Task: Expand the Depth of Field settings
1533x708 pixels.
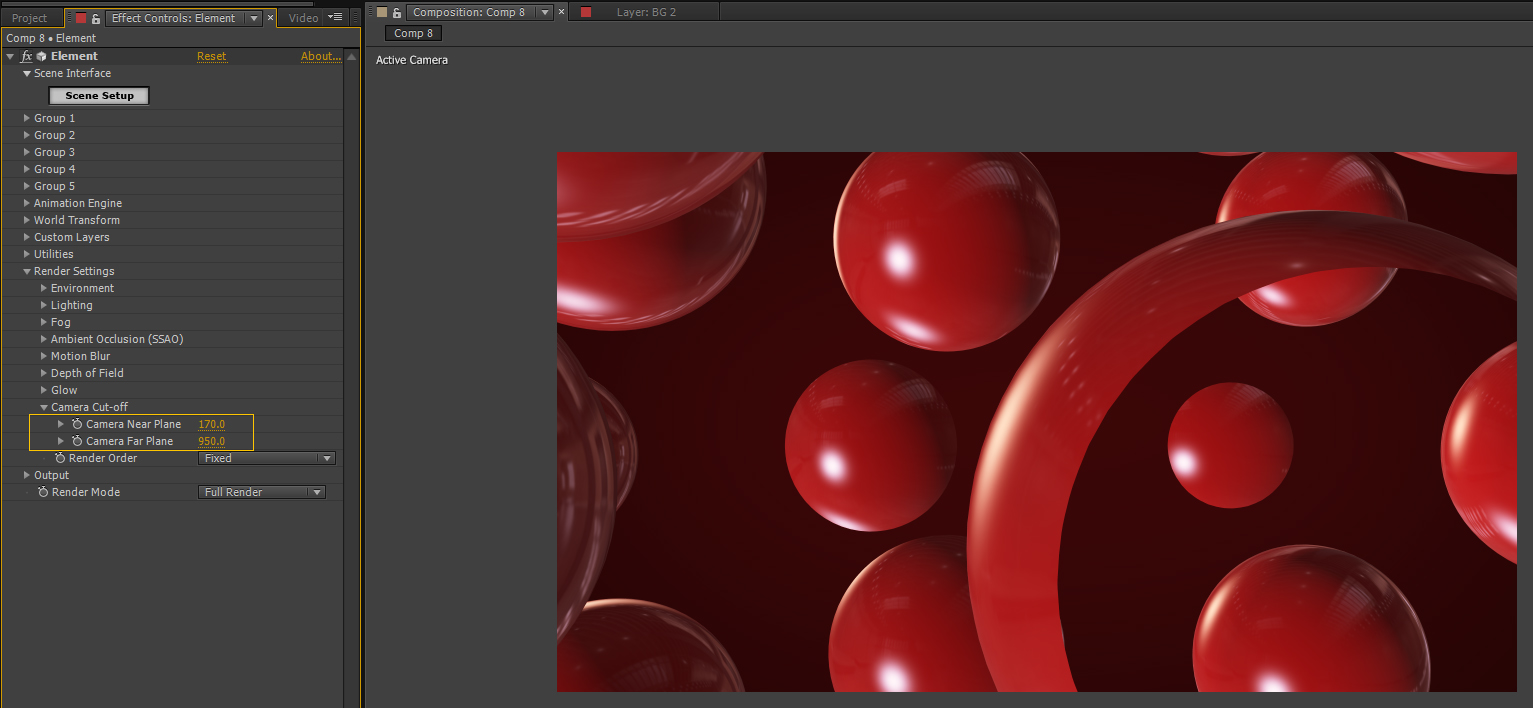Action: (44, 374)
